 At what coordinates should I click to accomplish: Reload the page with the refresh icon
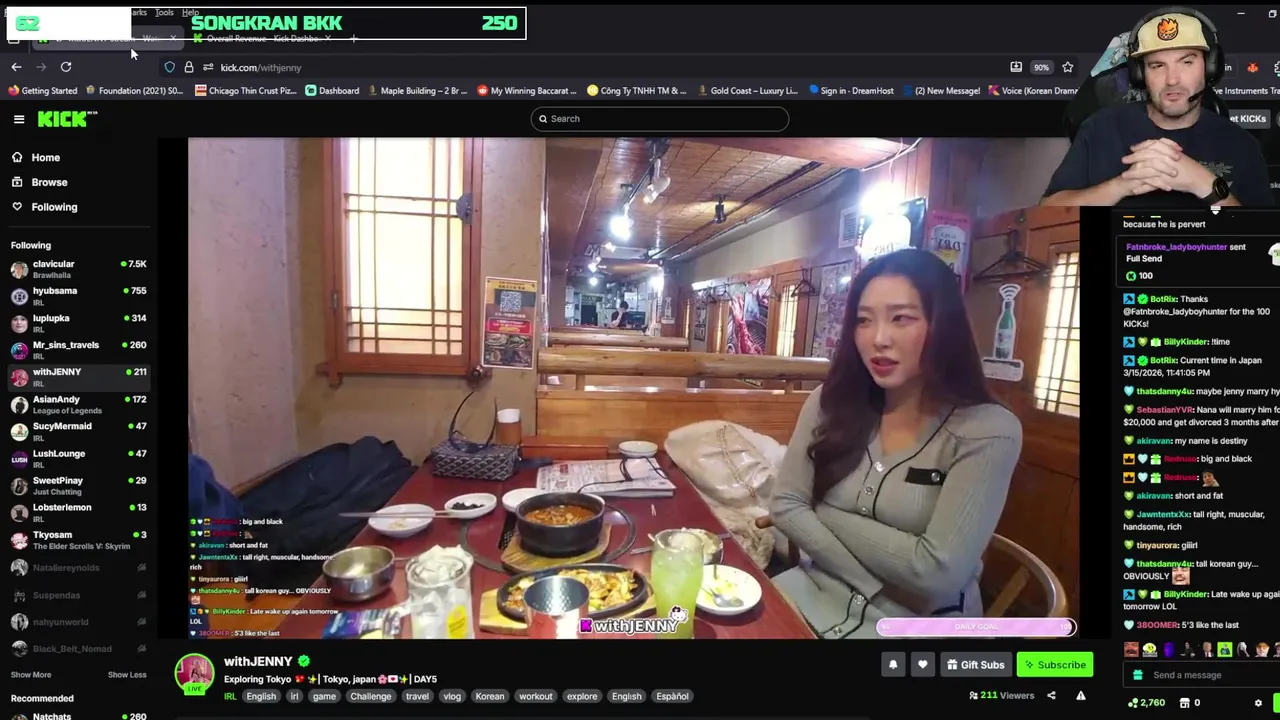click(x=66, y=67)
